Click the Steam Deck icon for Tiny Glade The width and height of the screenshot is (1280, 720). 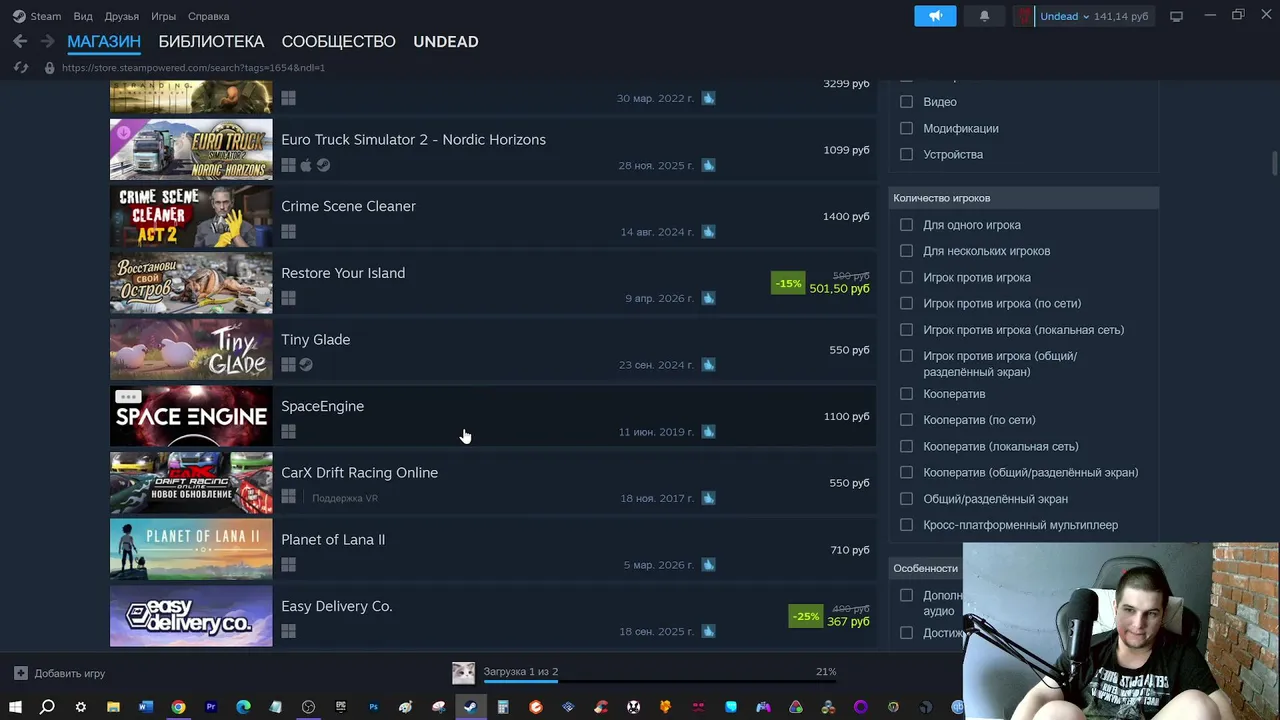click(x=306, y=365)
